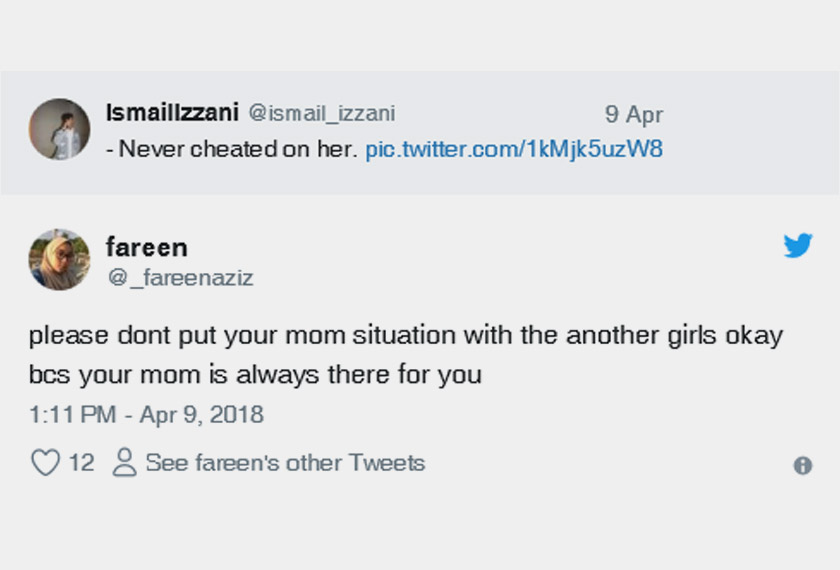Open the tweet info circle icon
Screen dimensions: 840x570
[x=802, y=465]
